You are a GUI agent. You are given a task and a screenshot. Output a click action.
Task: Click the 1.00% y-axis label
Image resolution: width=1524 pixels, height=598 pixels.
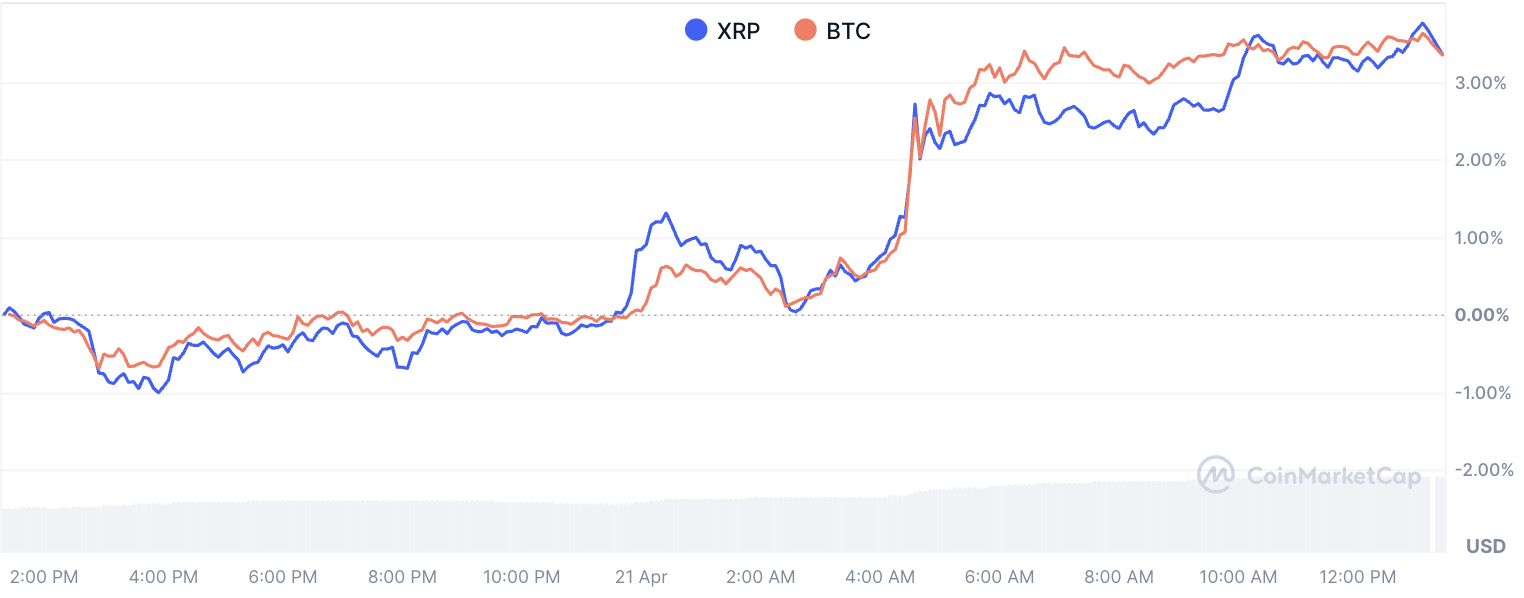click(1480, 238)
